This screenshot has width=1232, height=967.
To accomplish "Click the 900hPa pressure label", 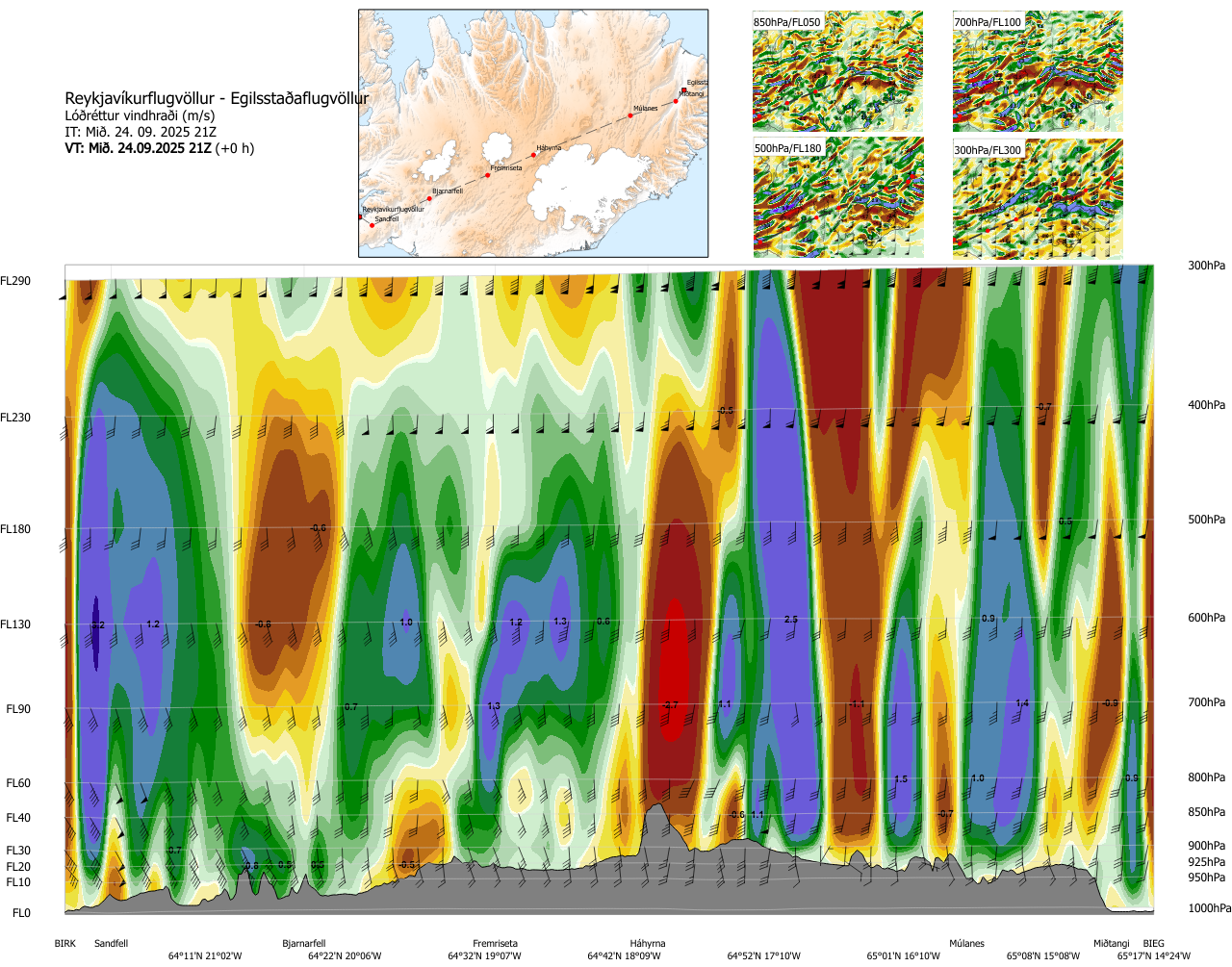I will (x=1207, y=846).
